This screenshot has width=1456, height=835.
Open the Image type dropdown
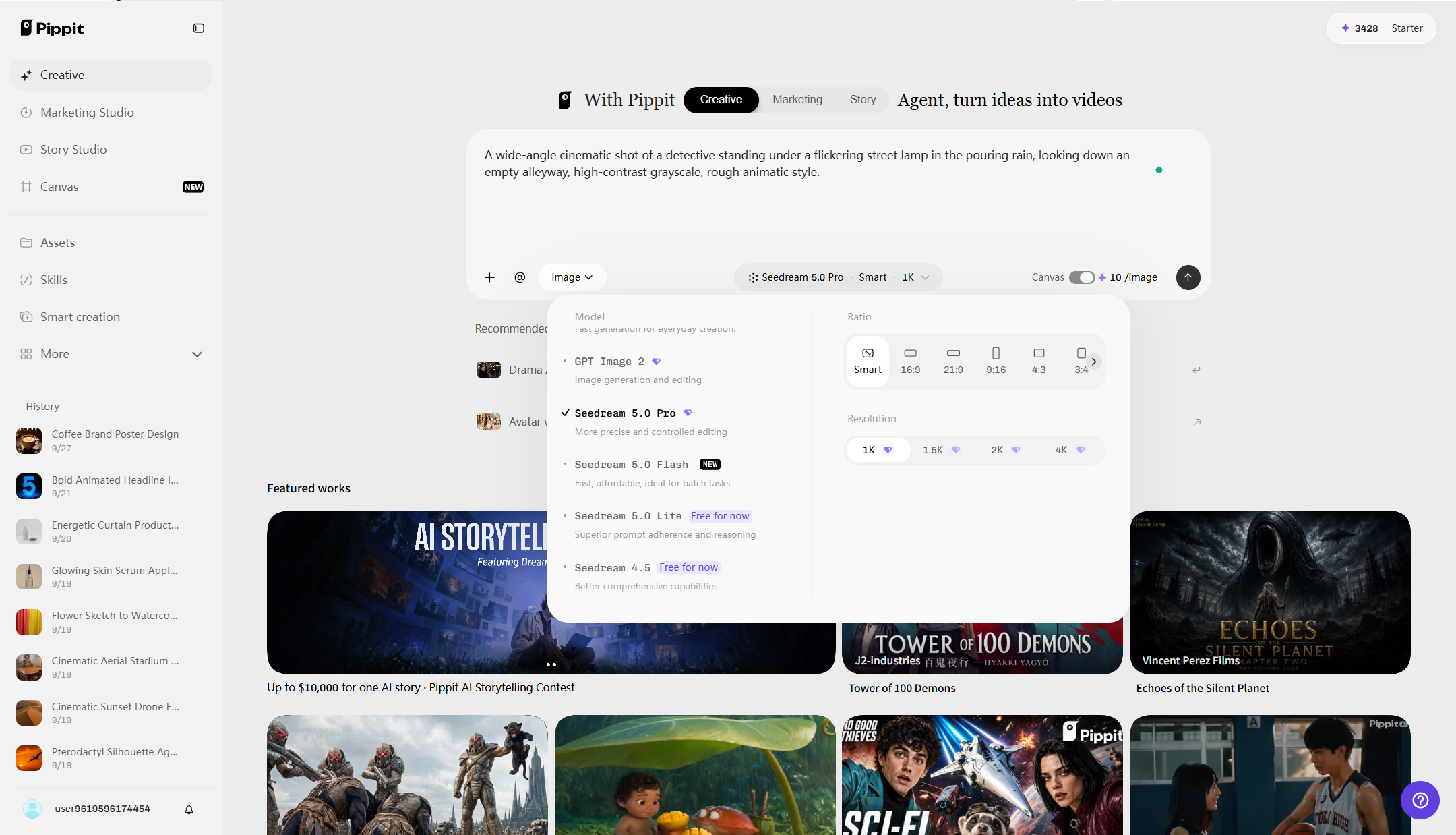[x=572, y=277]
